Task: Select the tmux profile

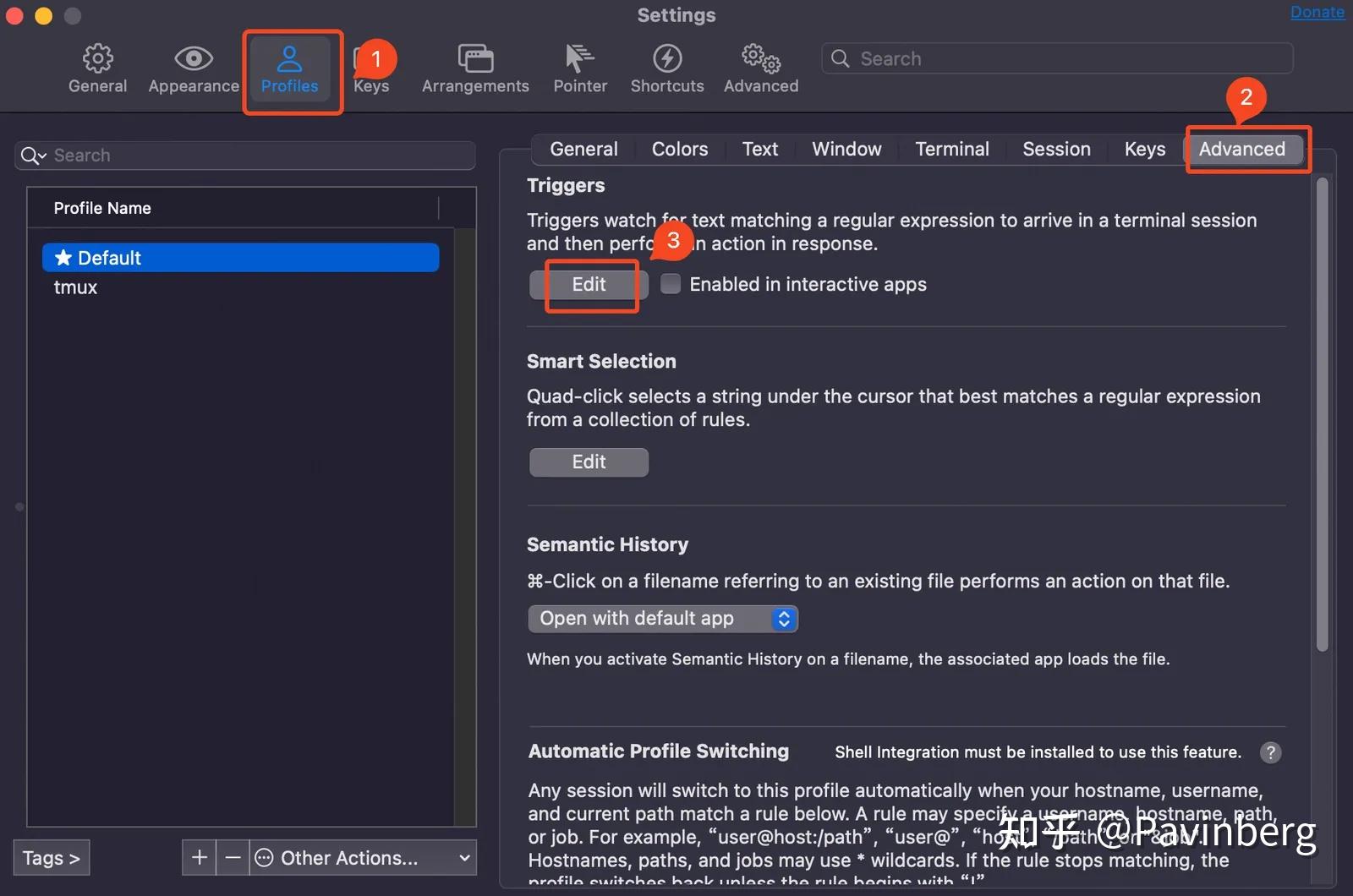Action: (74, 287)
